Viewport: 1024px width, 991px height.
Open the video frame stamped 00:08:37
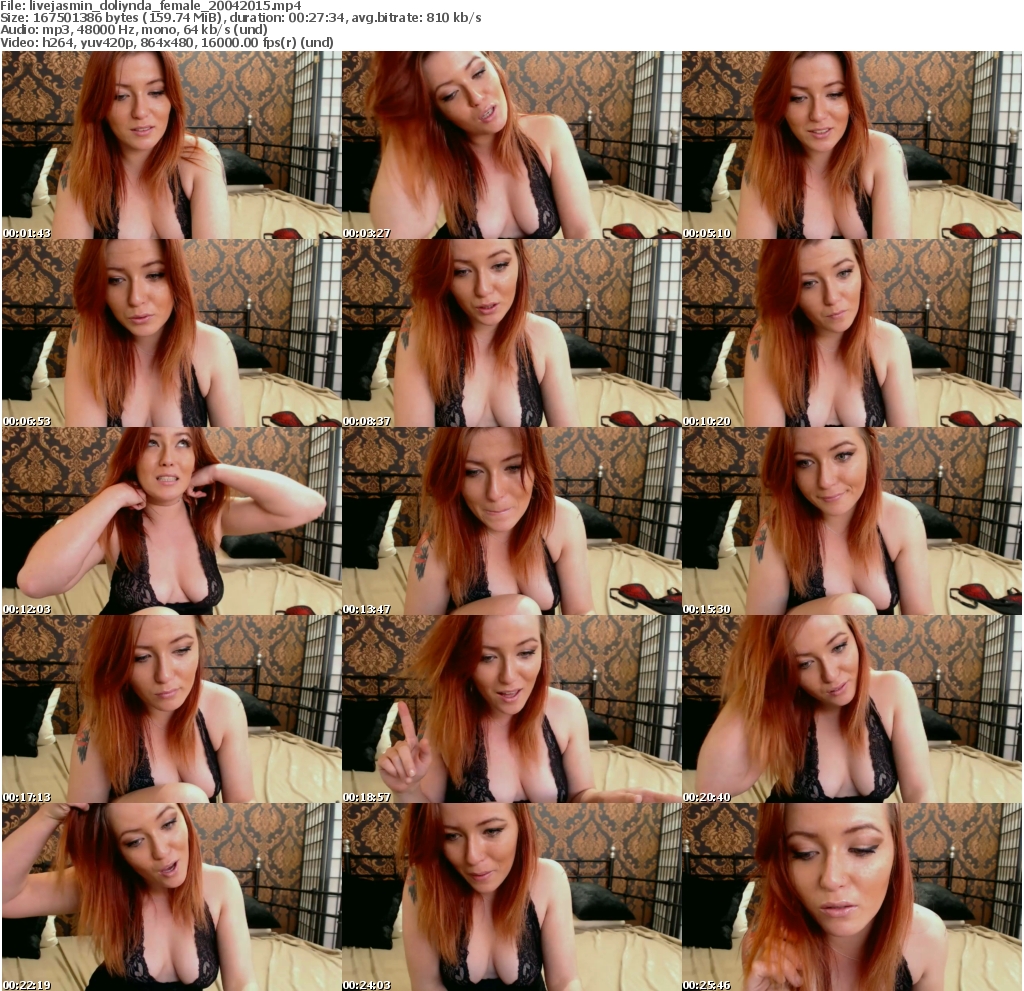coord(511,333)
